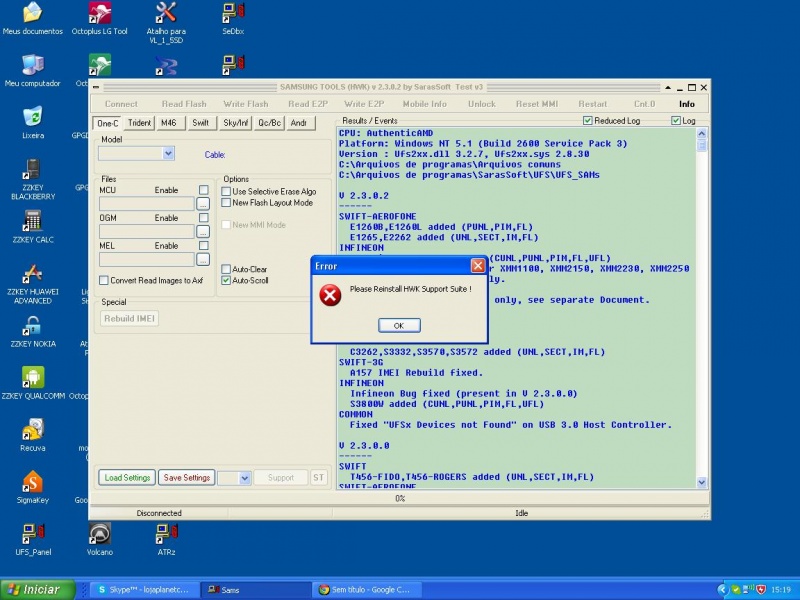800x600 pixels.
Task: Expand the Model dropdown list
Action: click(168, 153)
